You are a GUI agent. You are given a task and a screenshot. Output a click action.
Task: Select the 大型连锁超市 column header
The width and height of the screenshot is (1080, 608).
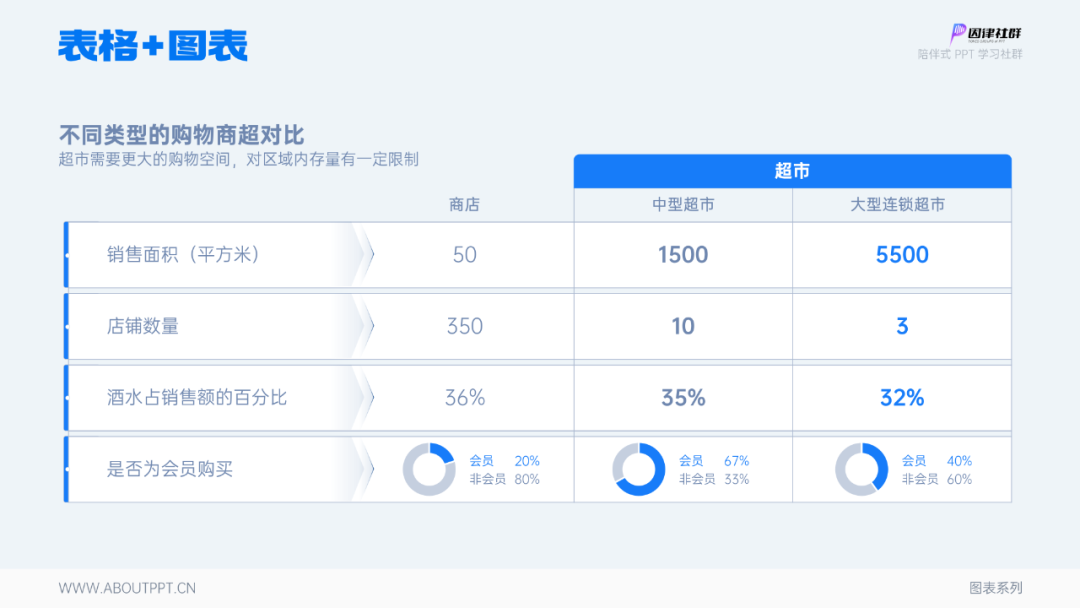898,205
